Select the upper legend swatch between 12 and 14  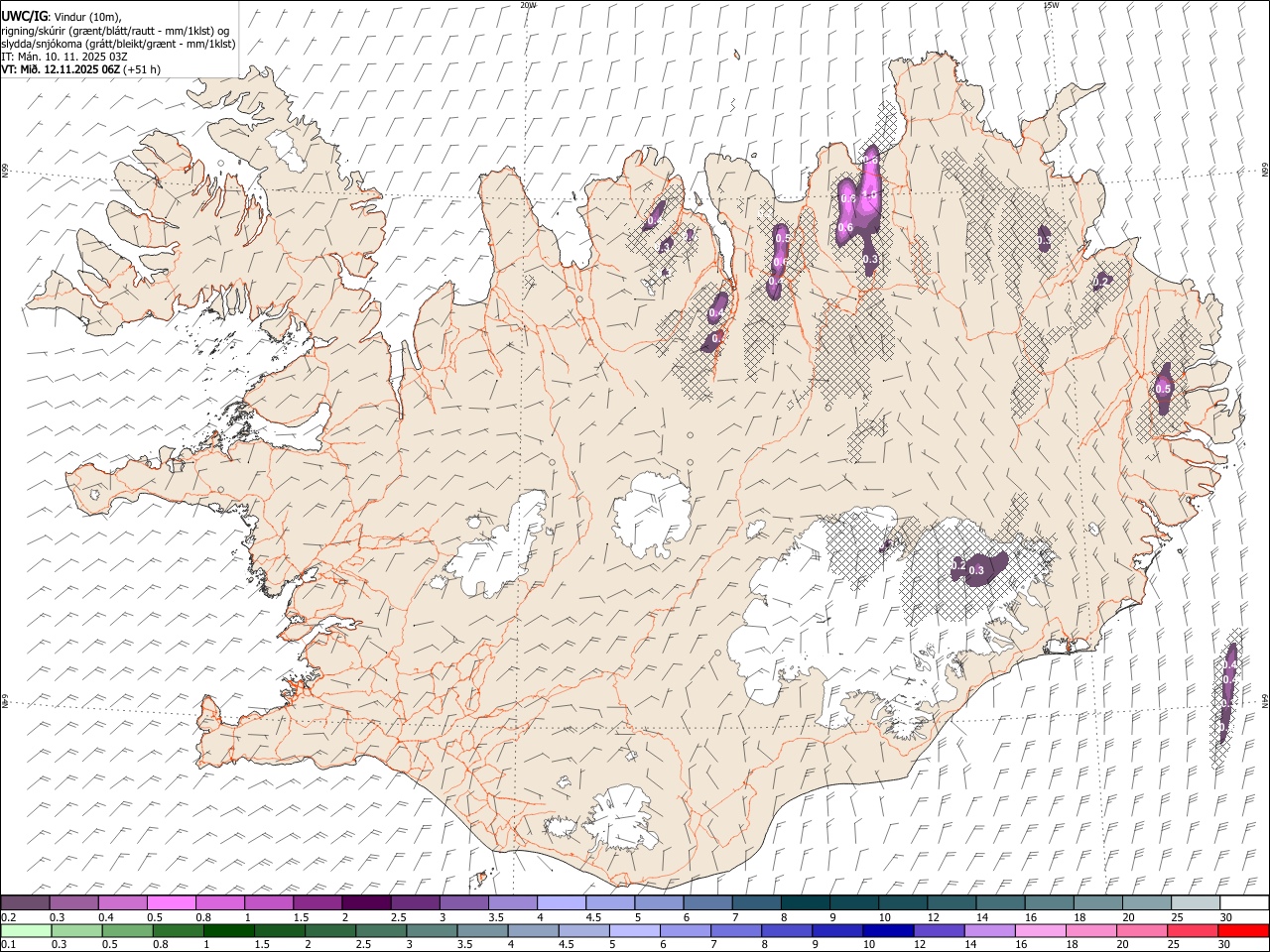coord(951,902)
